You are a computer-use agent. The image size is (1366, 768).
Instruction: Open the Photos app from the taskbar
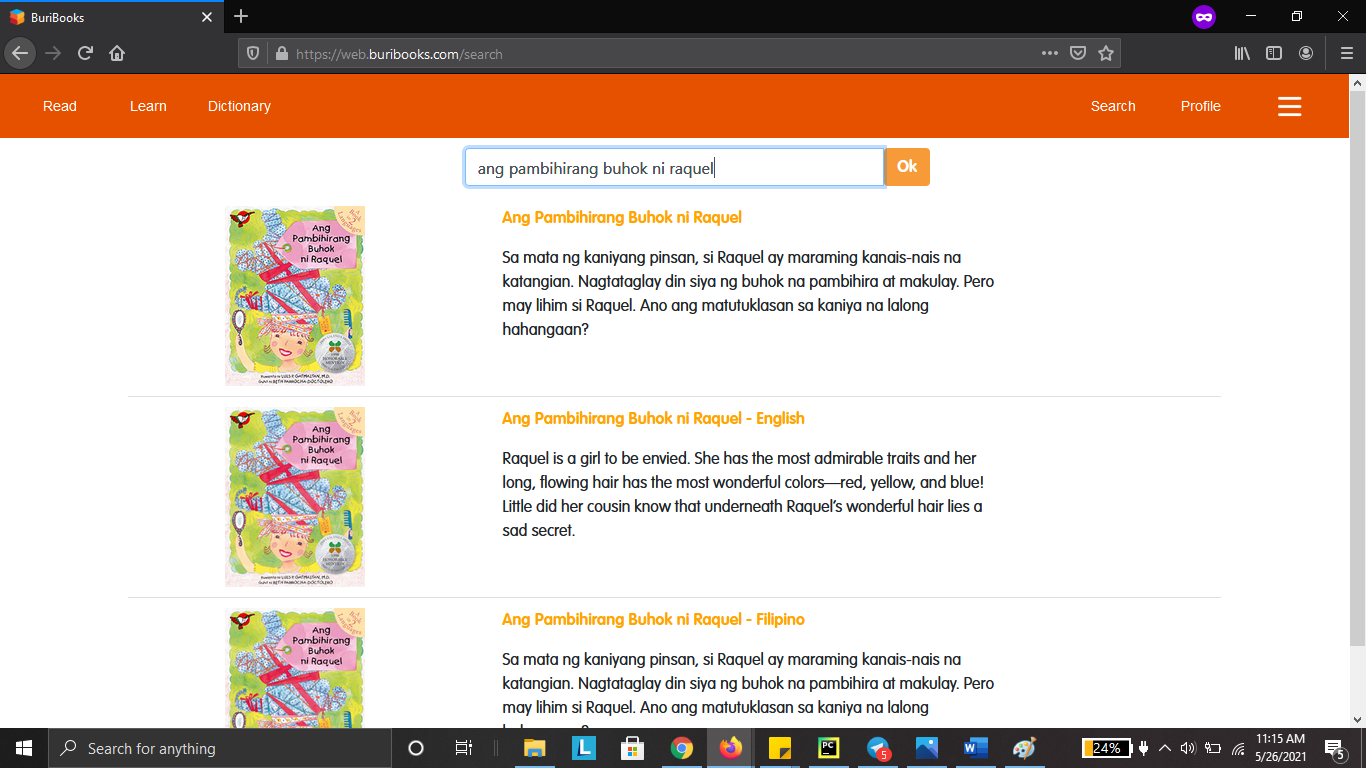pos(927,748)
